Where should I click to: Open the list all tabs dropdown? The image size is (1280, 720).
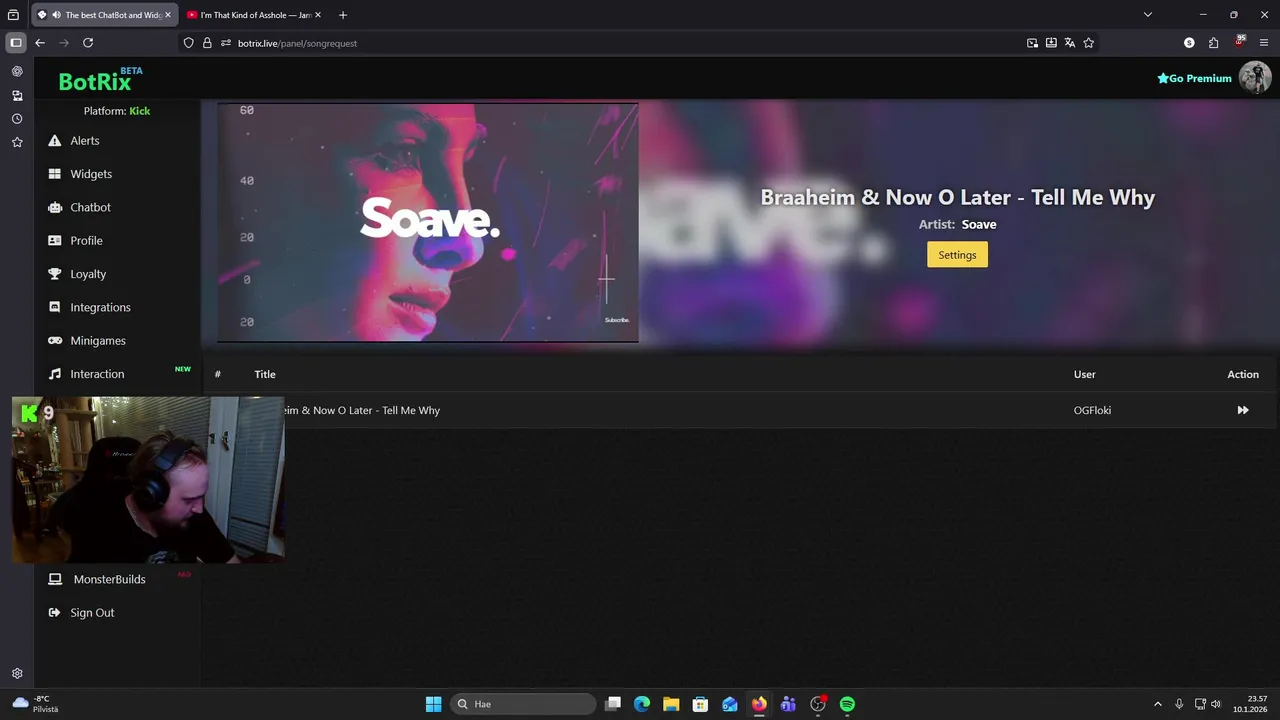click(1148, 15)
